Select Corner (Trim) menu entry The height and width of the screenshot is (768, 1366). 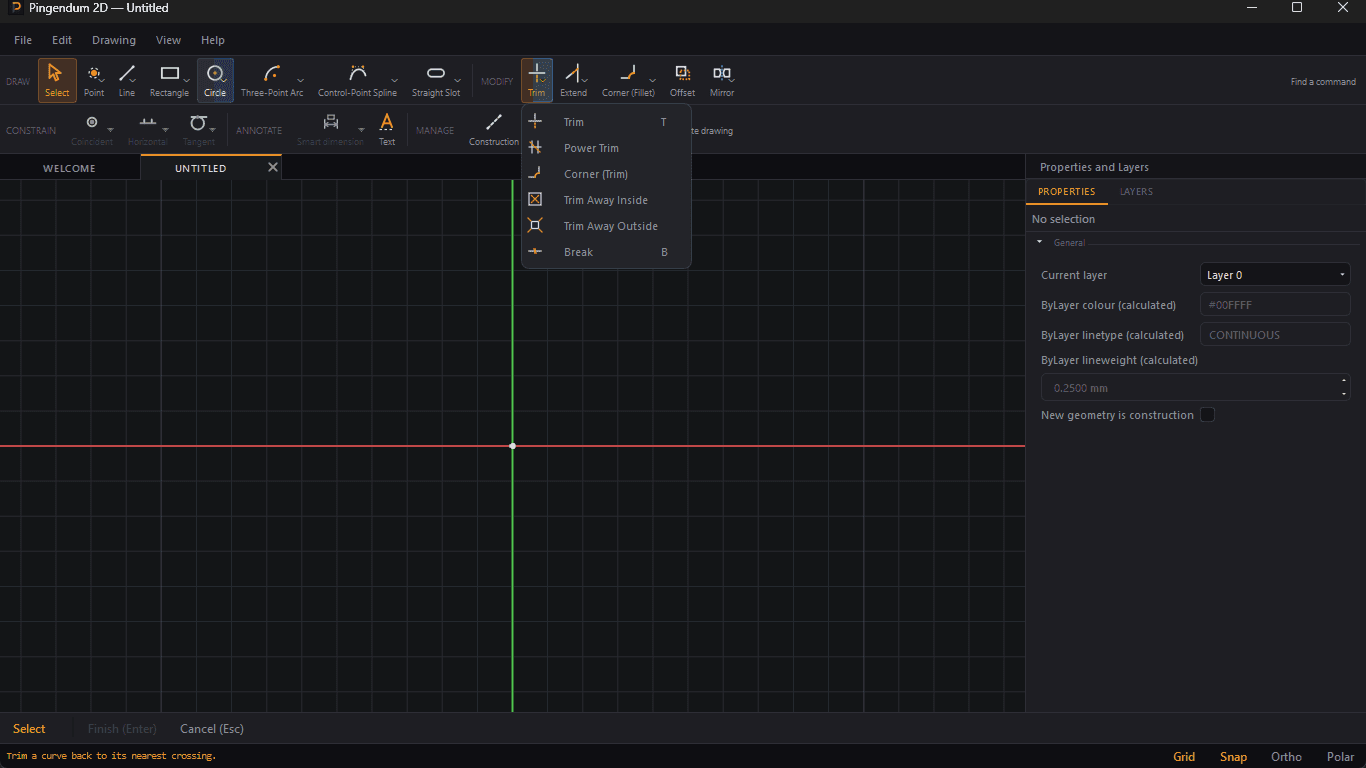click(606, 174)
